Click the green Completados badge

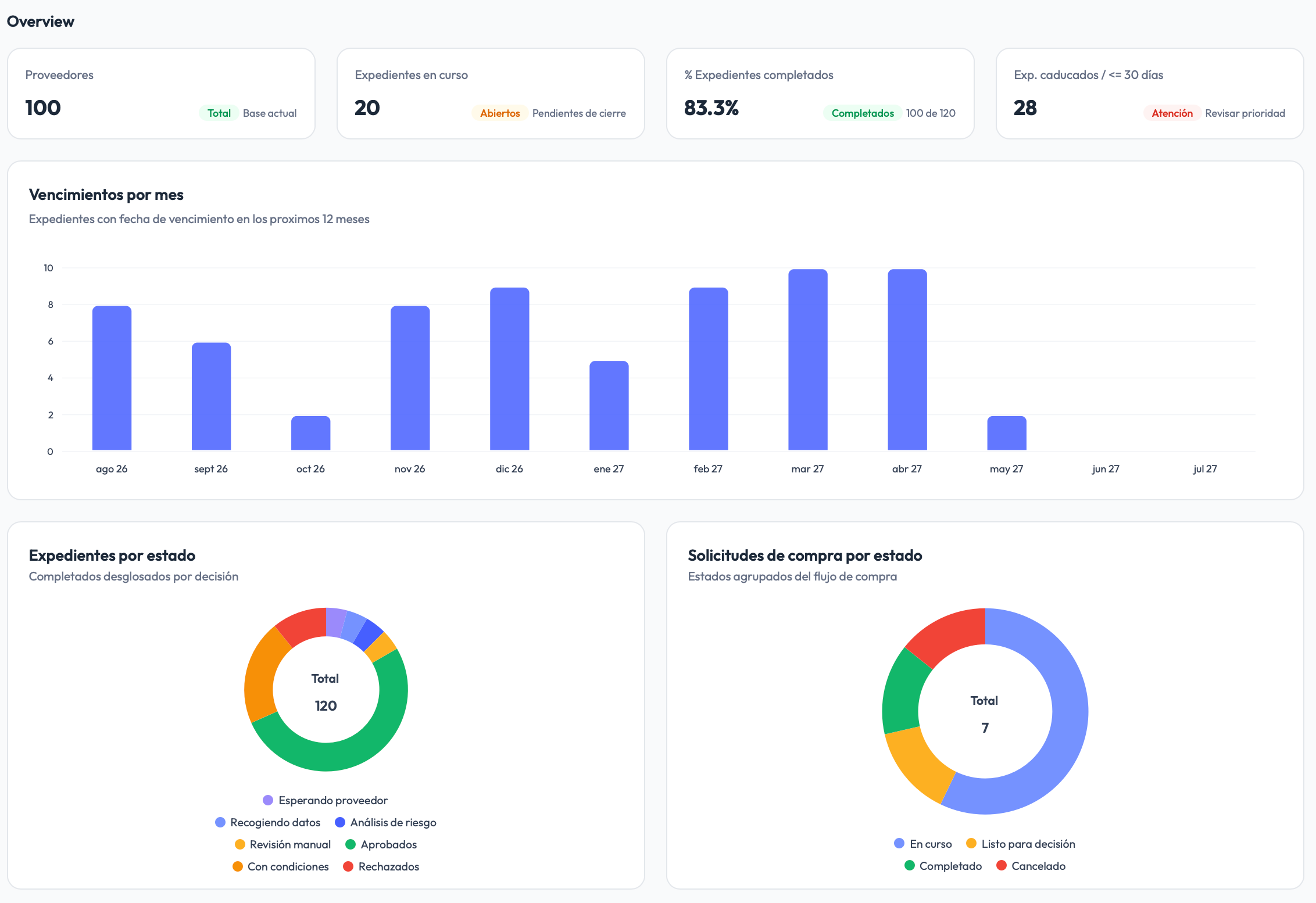pos(863,113)
